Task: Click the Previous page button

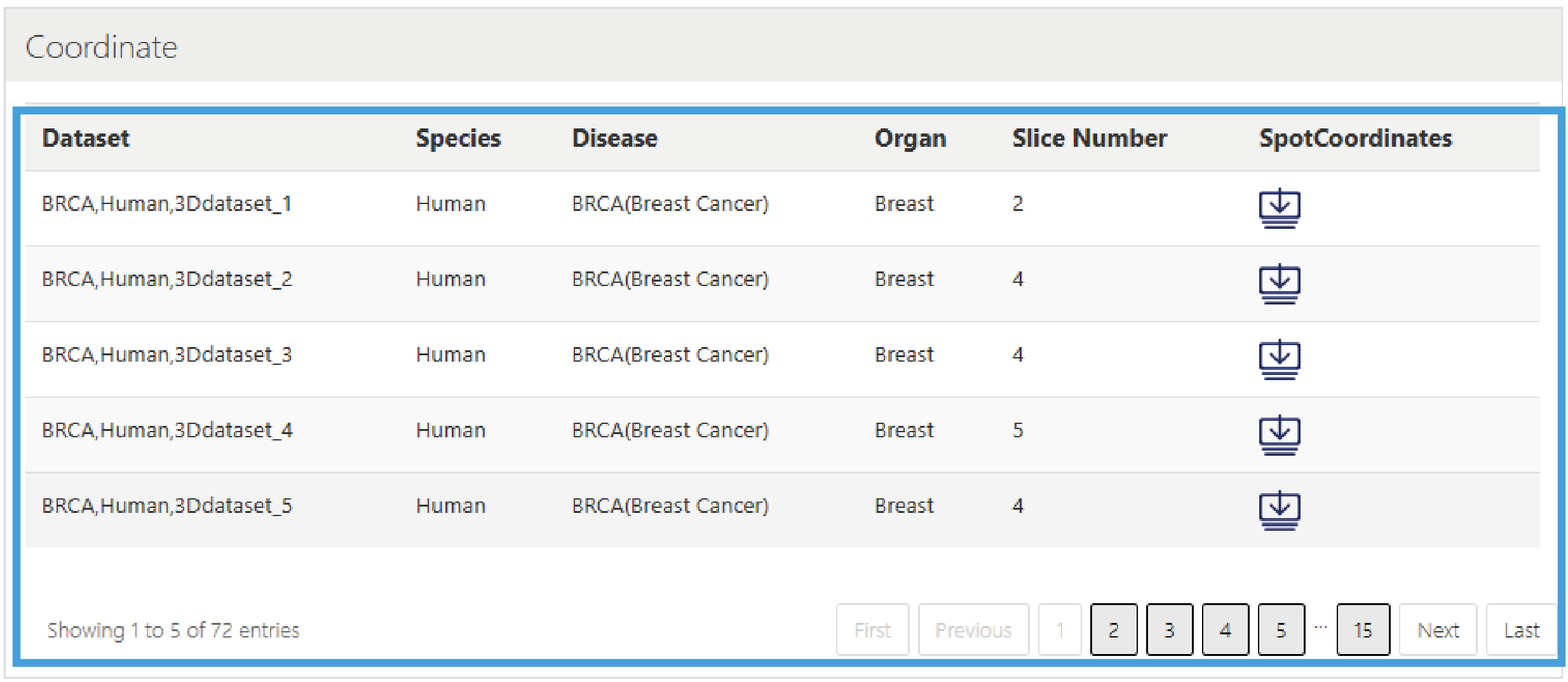Action: pyautogui.click(x=973, y=629)
